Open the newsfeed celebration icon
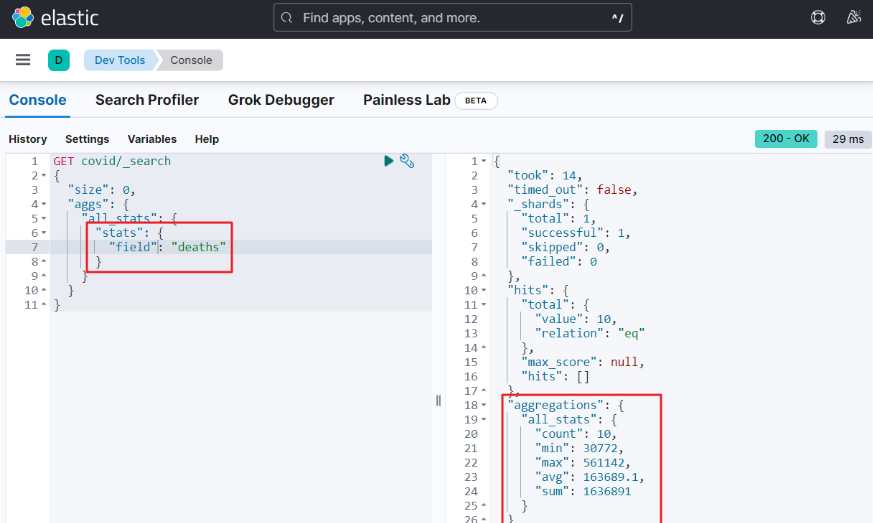 (854, 18)
